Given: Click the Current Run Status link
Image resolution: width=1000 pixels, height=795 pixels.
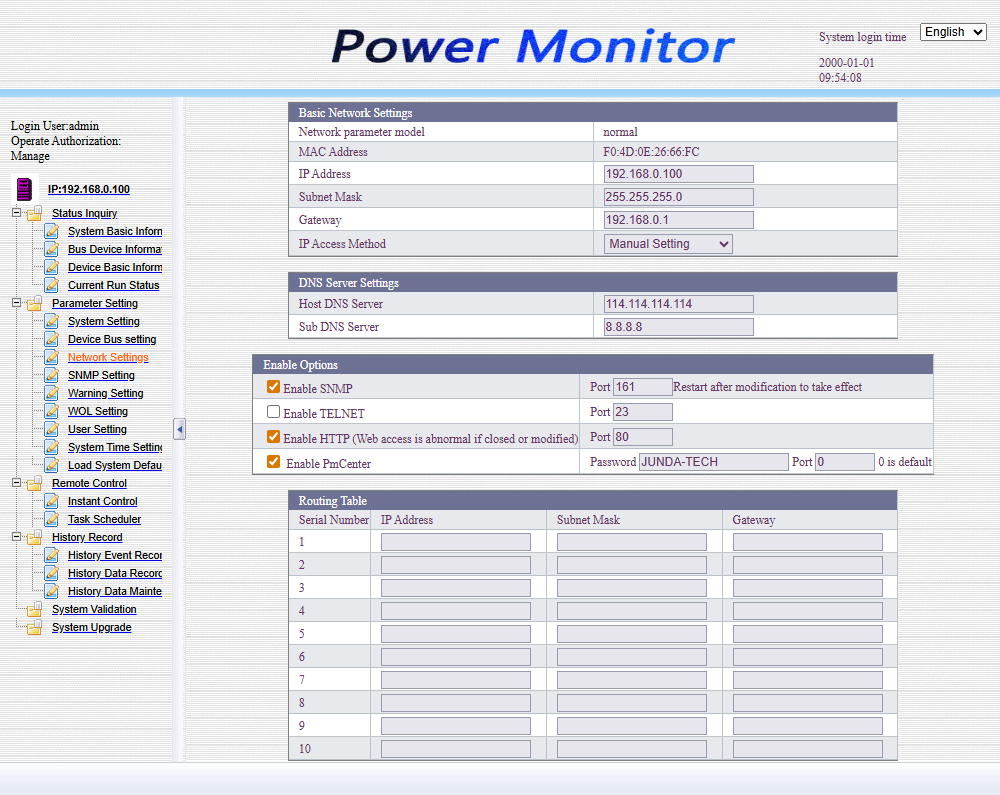Looking at the screenshot, I should 113,285.
